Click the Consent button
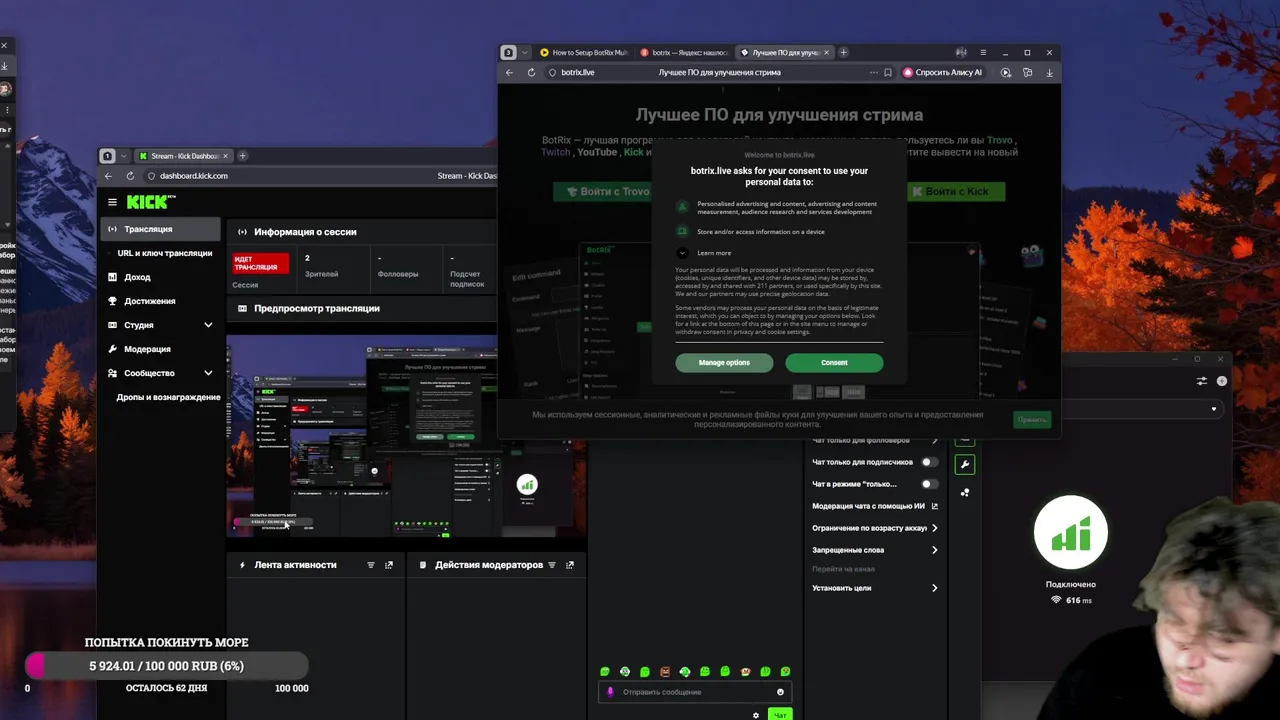 point(834,363)
